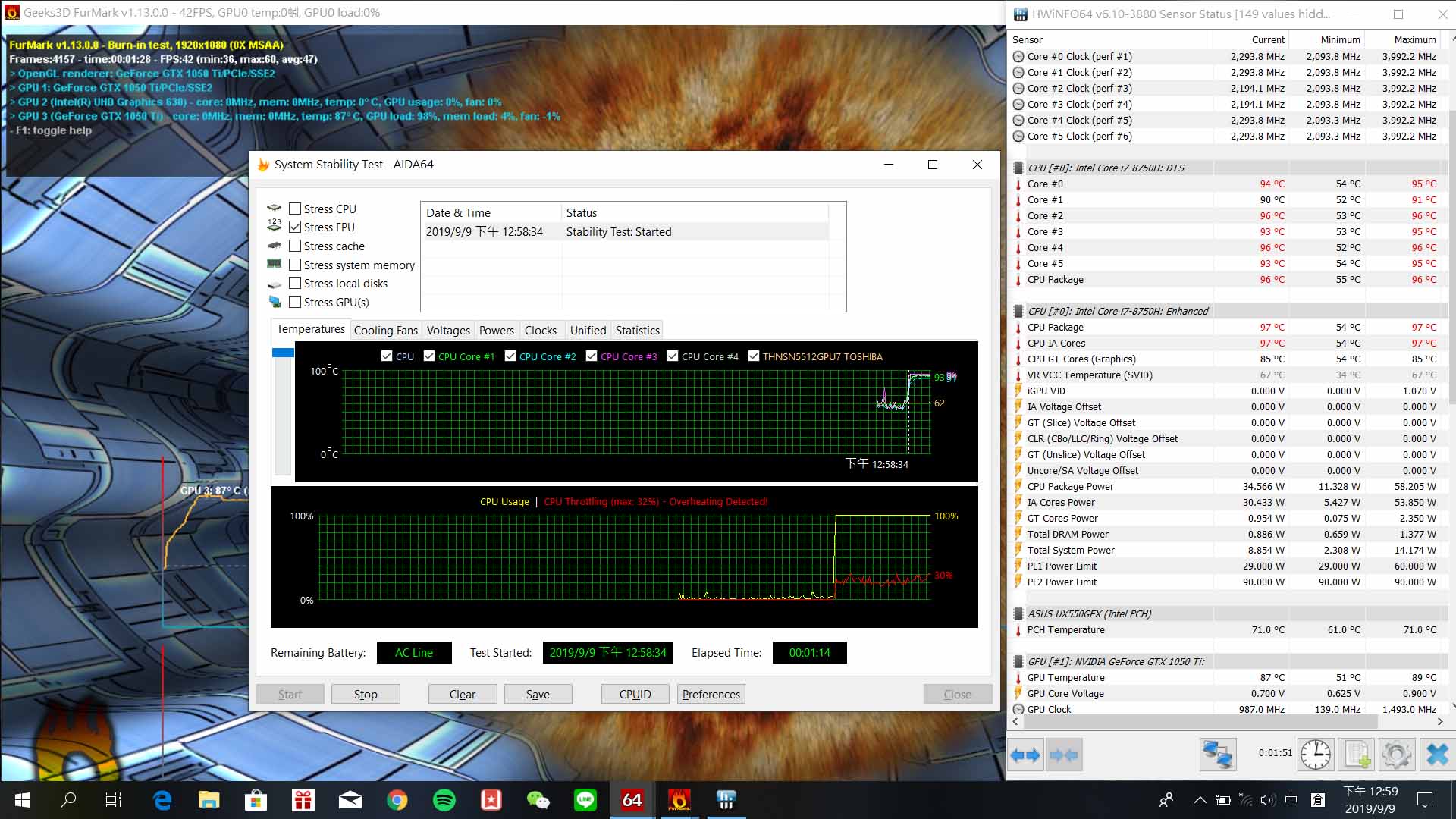Tick Stress system memory checkbox
Image resolution: width=1456 pixels, height=819 pixels.
point(295,265)
